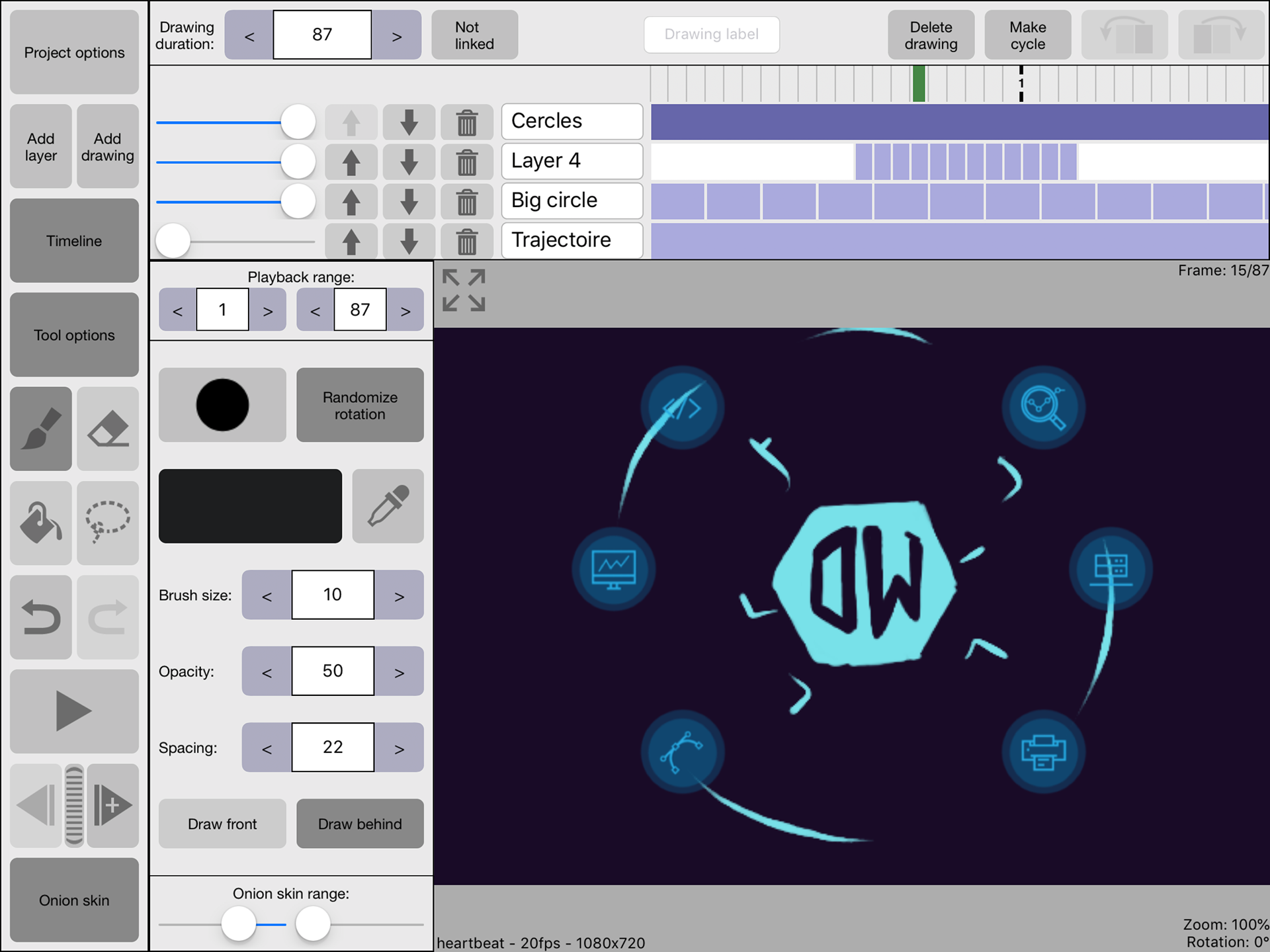Add a new layer
The width and height of the screenshot is (1270, 952).
coord(41,146)
